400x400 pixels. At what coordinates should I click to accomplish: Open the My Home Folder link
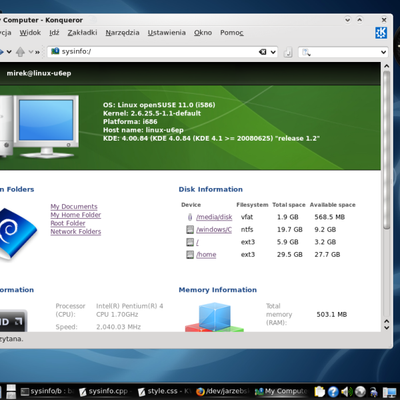click(x=76, y=215)
